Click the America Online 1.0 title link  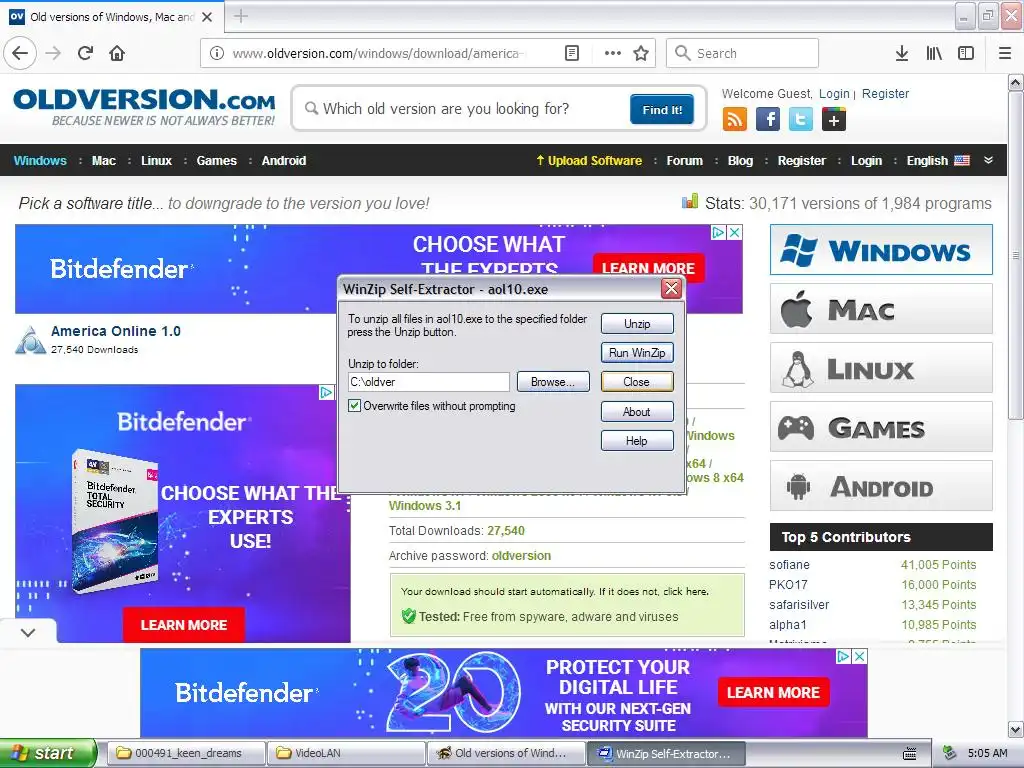(x=116, y=331)
